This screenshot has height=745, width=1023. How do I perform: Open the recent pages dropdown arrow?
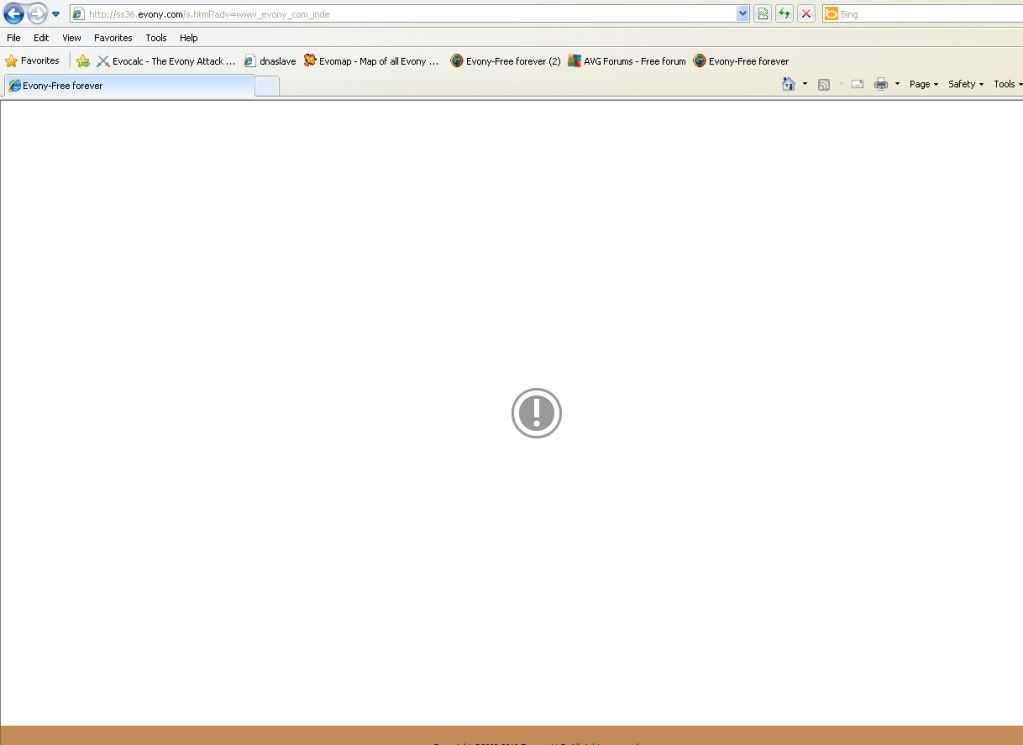[56, 14]
